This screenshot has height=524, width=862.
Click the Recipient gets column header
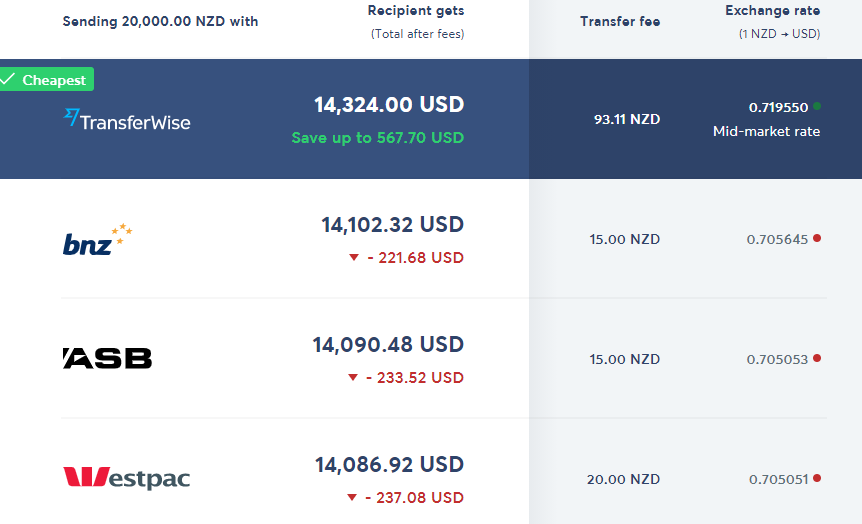(416, 11)
